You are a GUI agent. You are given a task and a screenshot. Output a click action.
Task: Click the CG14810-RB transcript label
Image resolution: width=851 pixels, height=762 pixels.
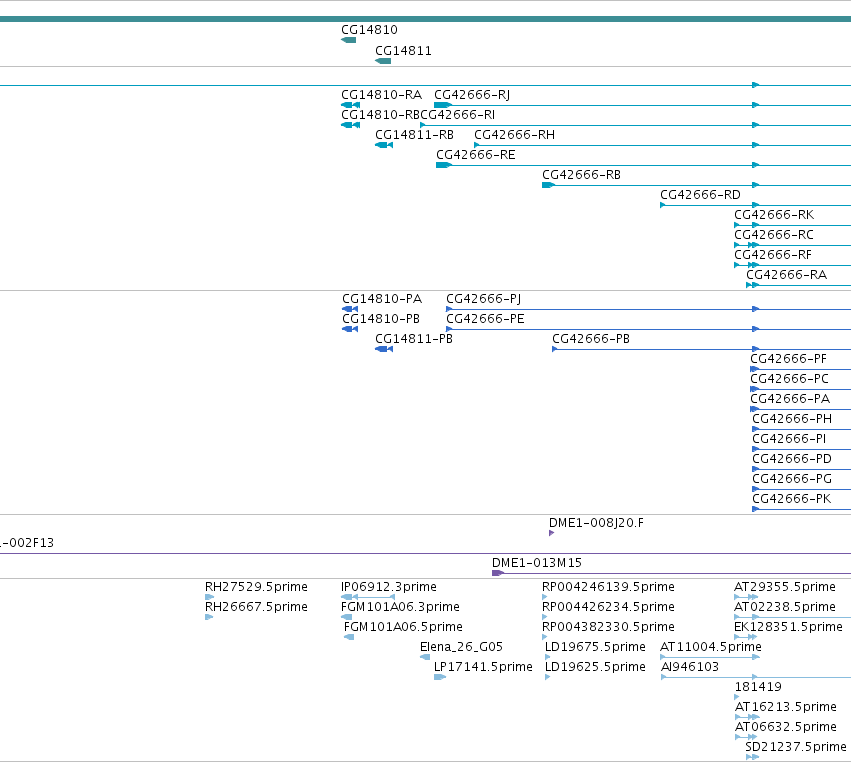coord(380,115)
